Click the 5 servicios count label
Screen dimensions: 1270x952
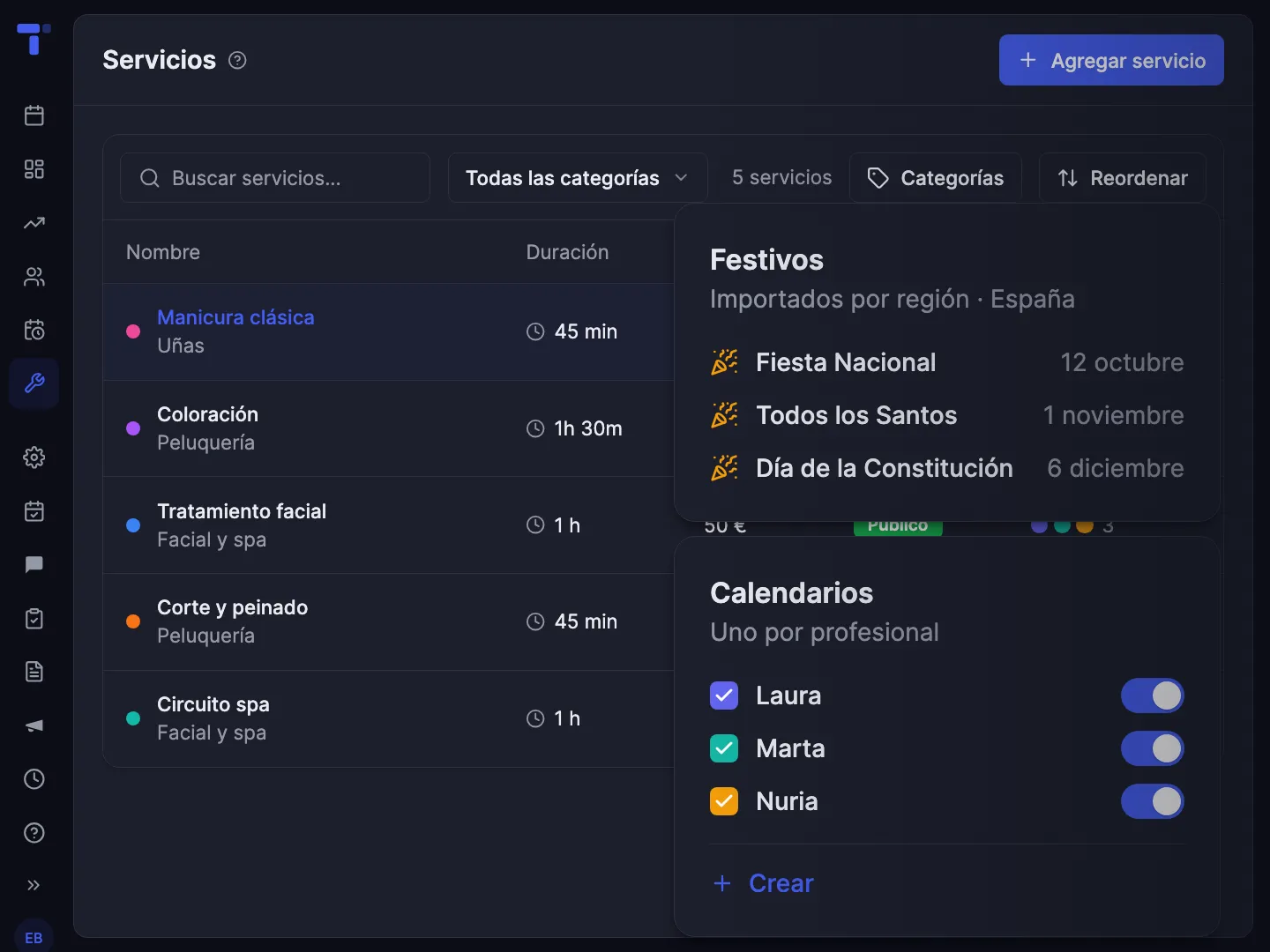(781, 177)
